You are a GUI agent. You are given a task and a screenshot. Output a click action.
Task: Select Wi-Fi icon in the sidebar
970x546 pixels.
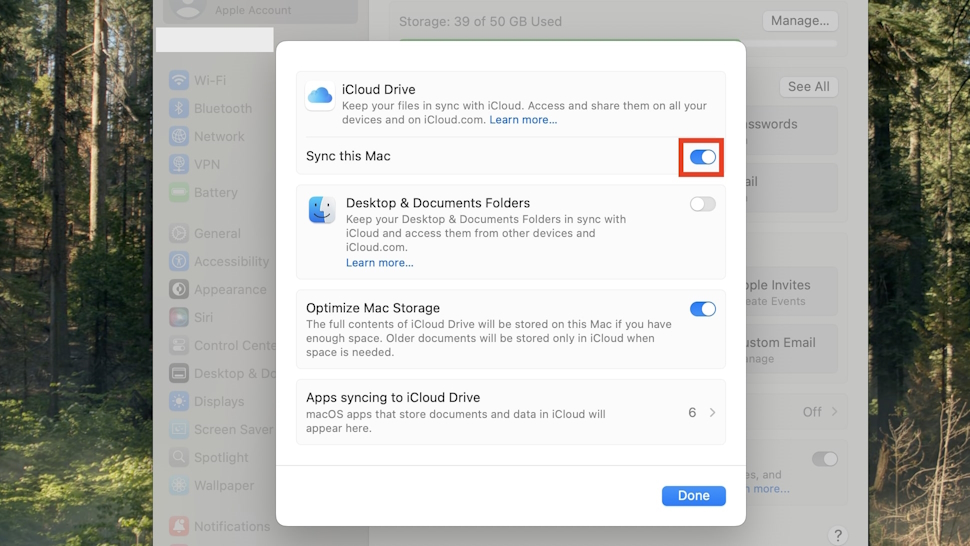click(179, 80)
